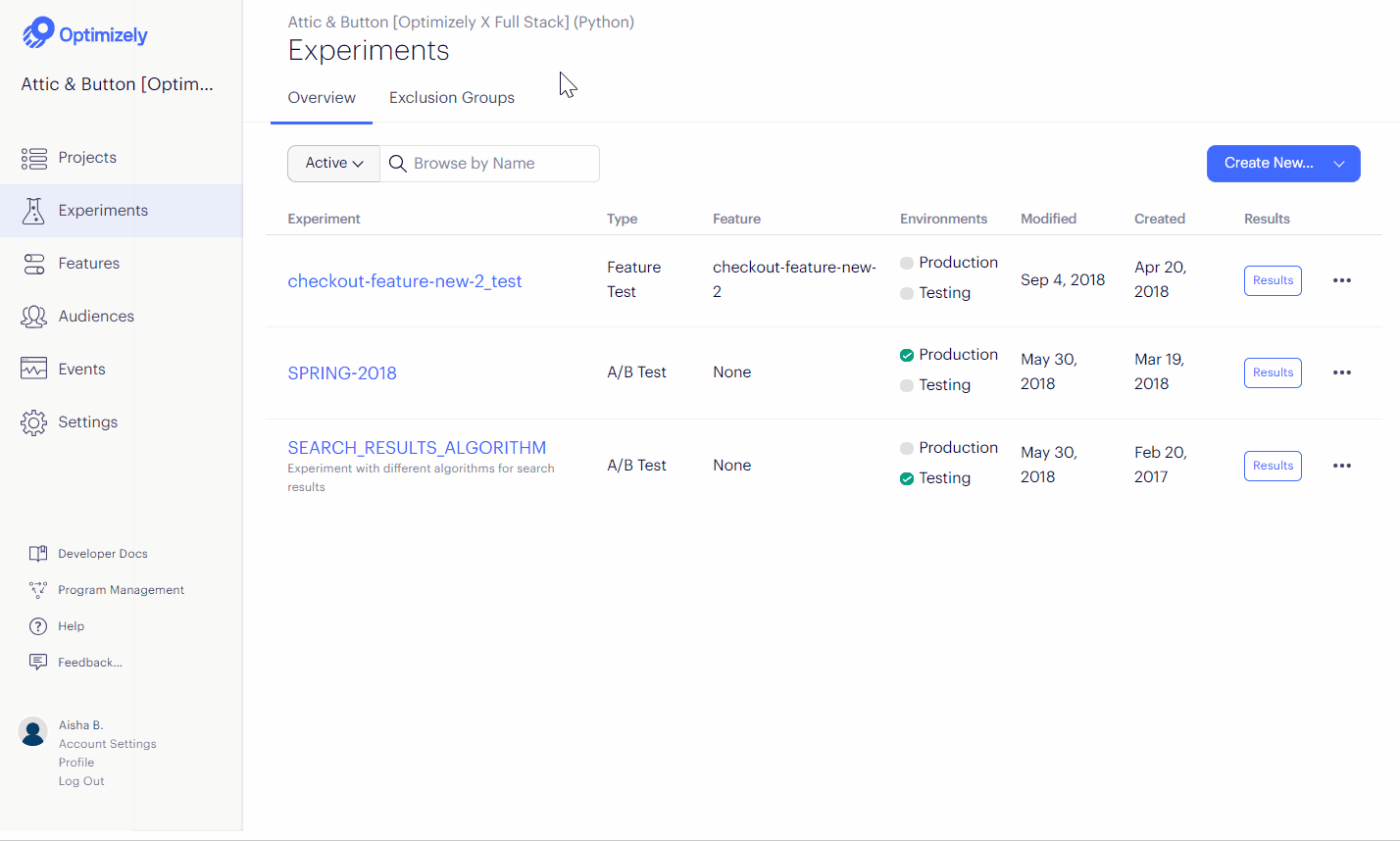Open the Active status filter dropdown

pos(333,164)
